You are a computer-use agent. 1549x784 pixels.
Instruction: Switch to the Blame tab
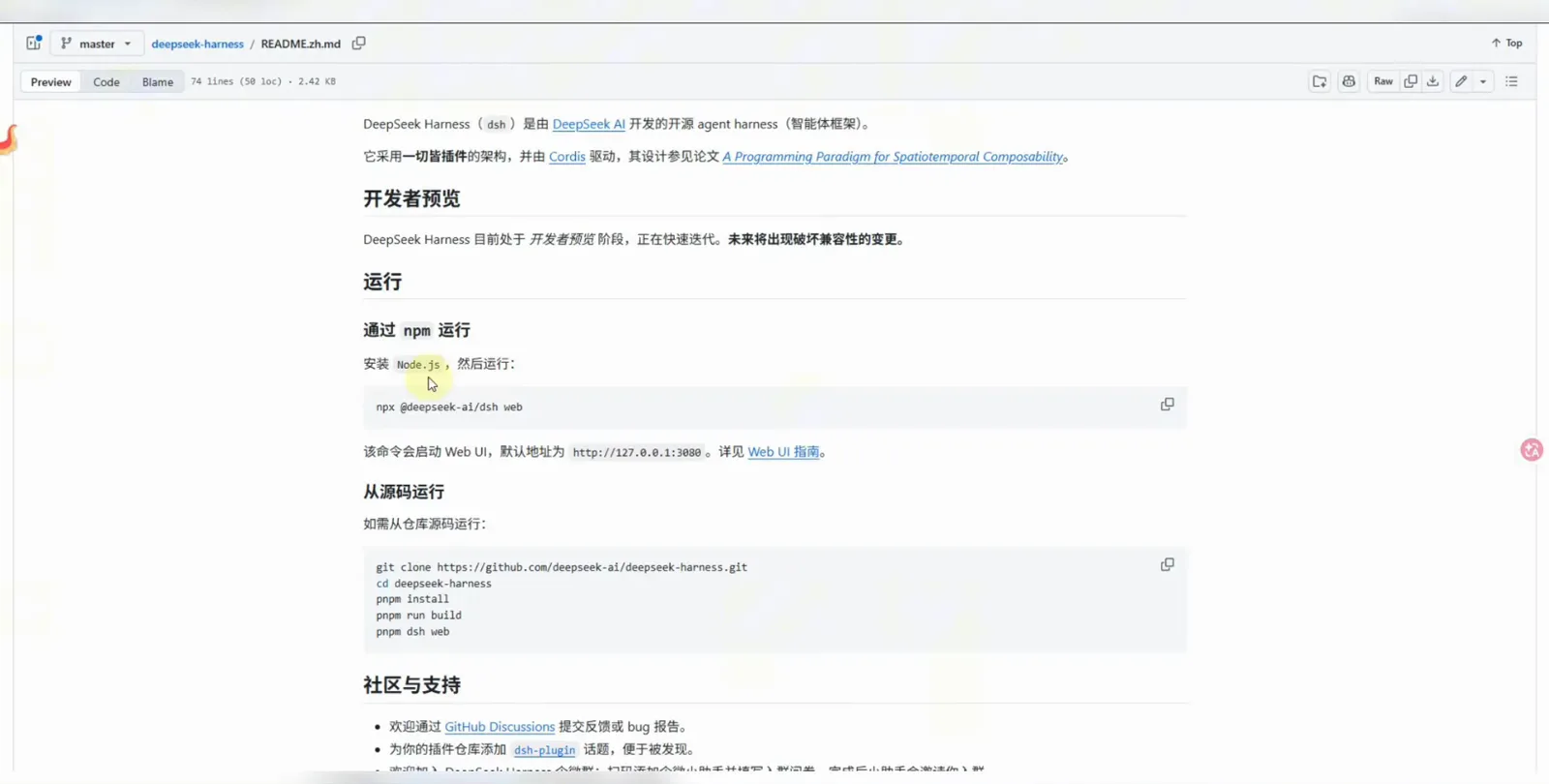158,82
